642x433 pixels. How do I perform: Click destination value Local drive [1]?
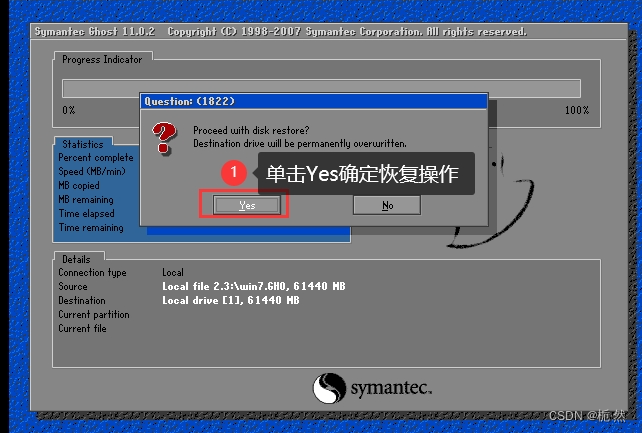click(x=231, y=300)
